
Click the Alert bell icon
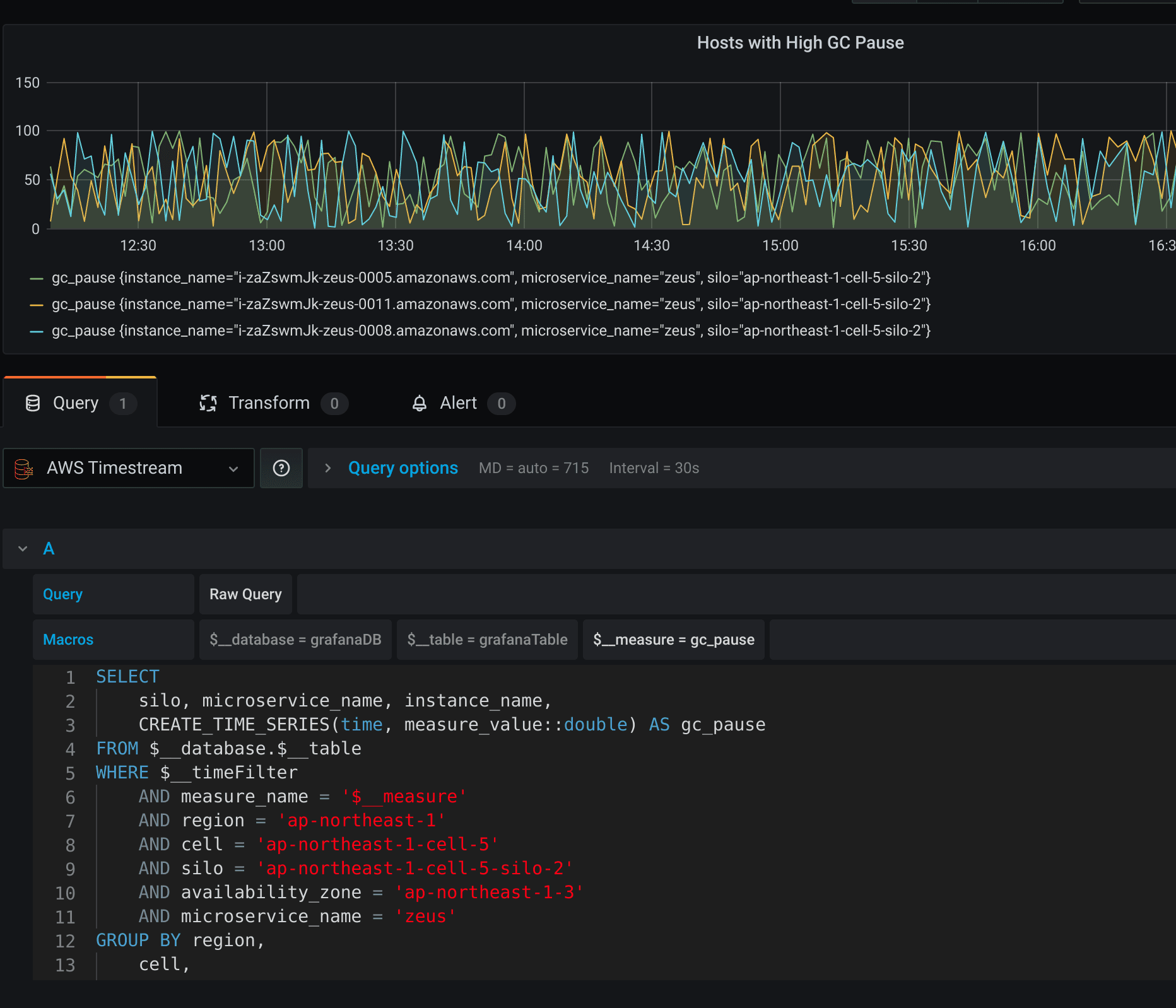click(x=419, y=403)
